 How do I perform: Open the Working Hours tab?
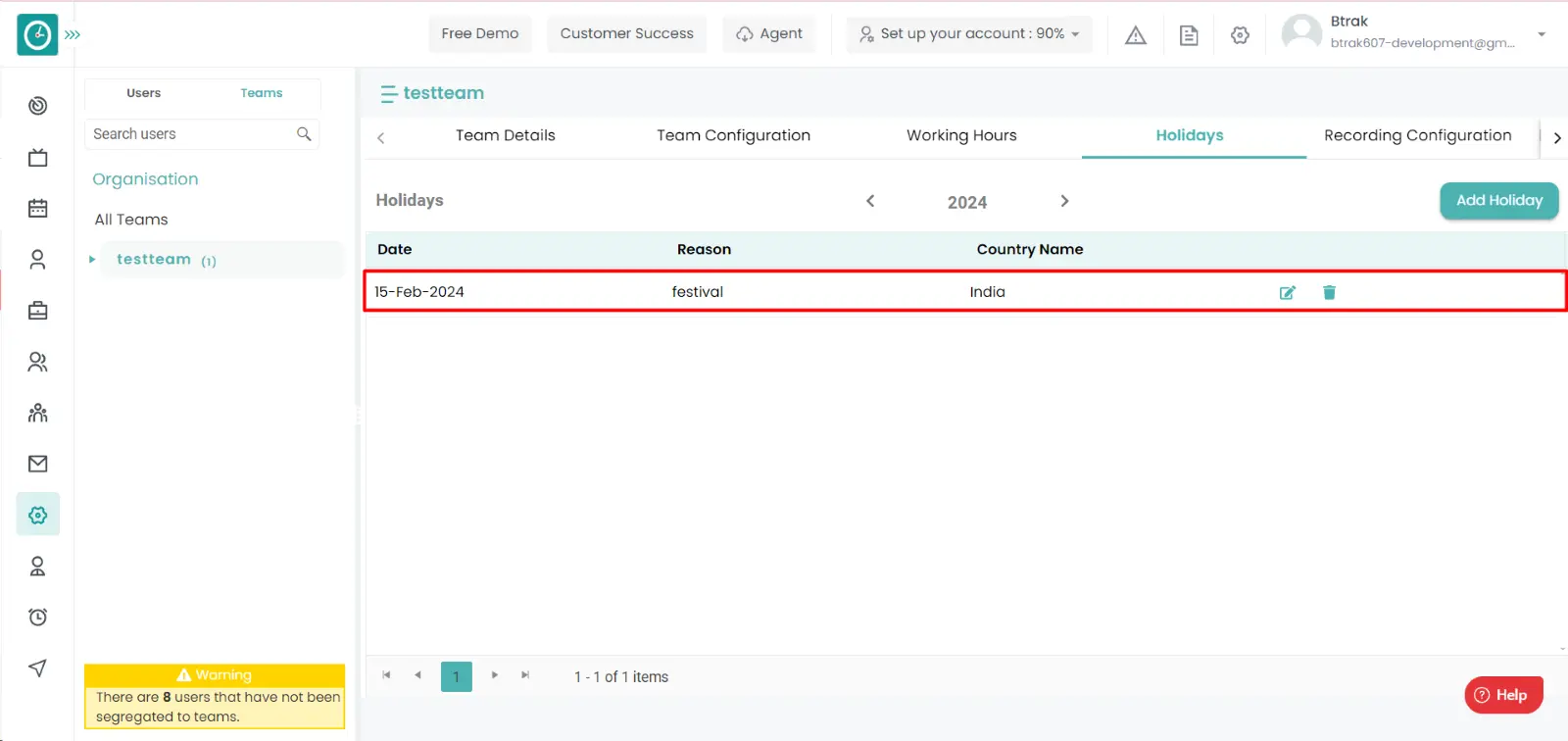coord(961,135)
